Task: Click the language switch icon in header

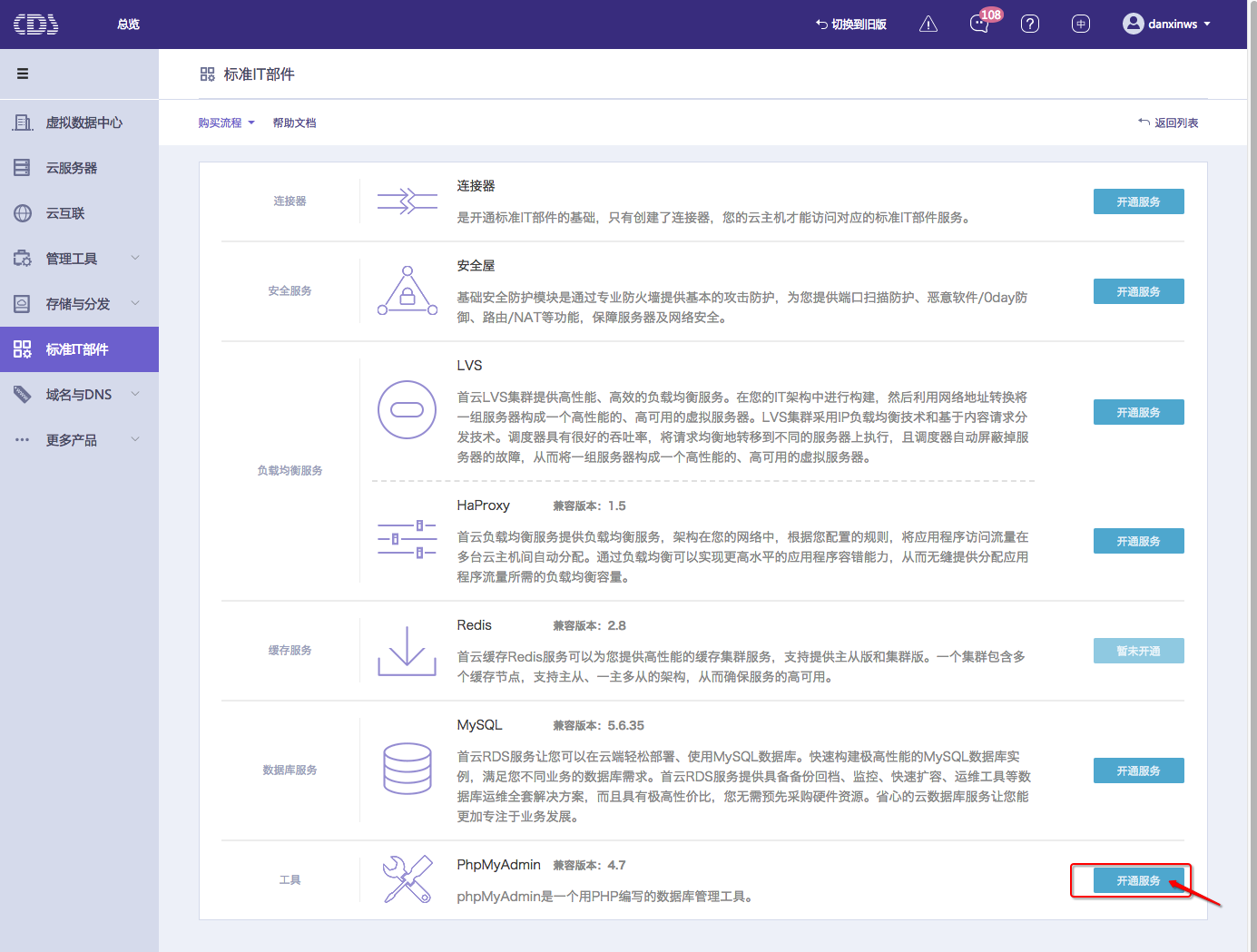Action: (x=1080, y=25)
